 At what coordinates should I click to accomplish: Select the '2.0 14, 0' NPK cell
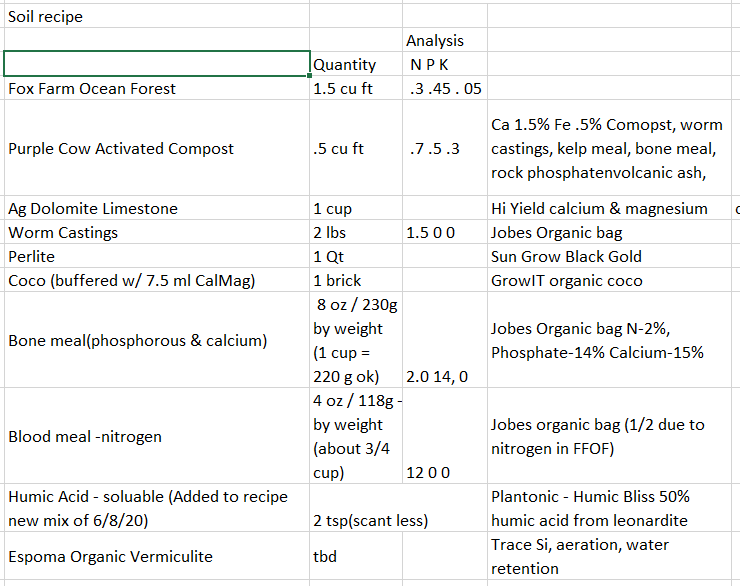pyautogui.click(x=445, y=340)
